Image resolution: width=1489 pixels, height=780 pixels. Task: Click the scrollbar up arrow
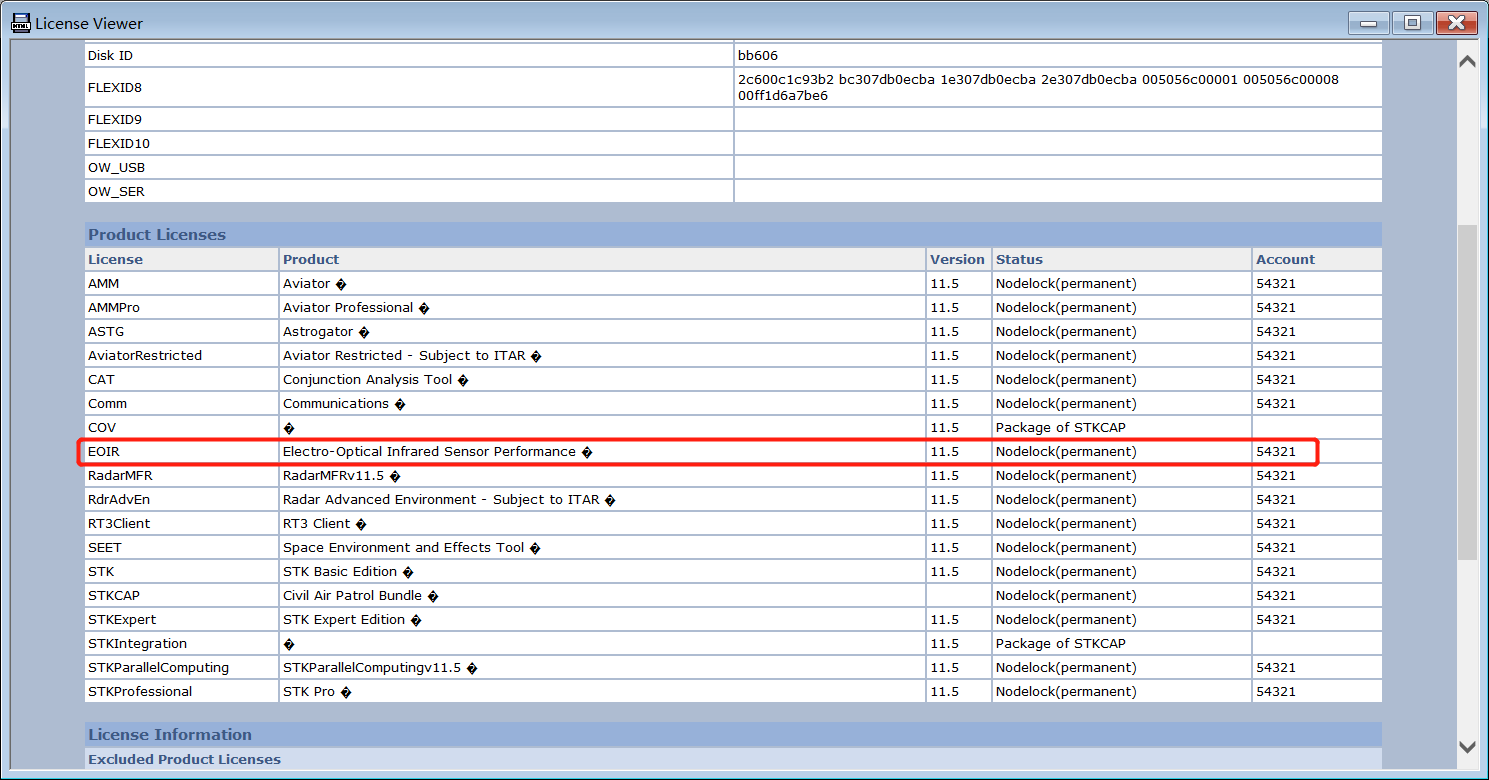1467,60
